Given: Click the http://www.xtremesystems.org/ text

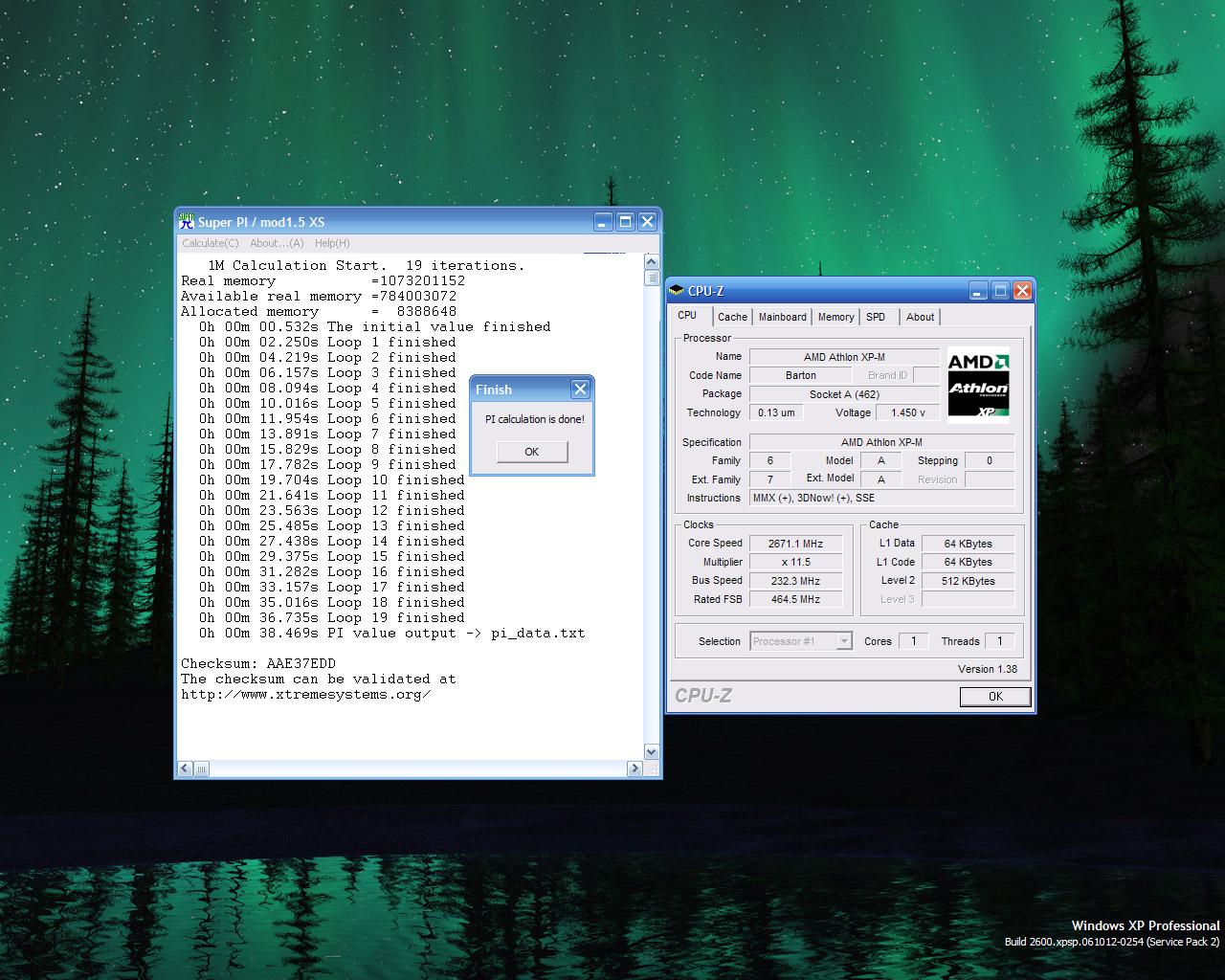Looking at the screenshot, I should [x=306, y=694].
